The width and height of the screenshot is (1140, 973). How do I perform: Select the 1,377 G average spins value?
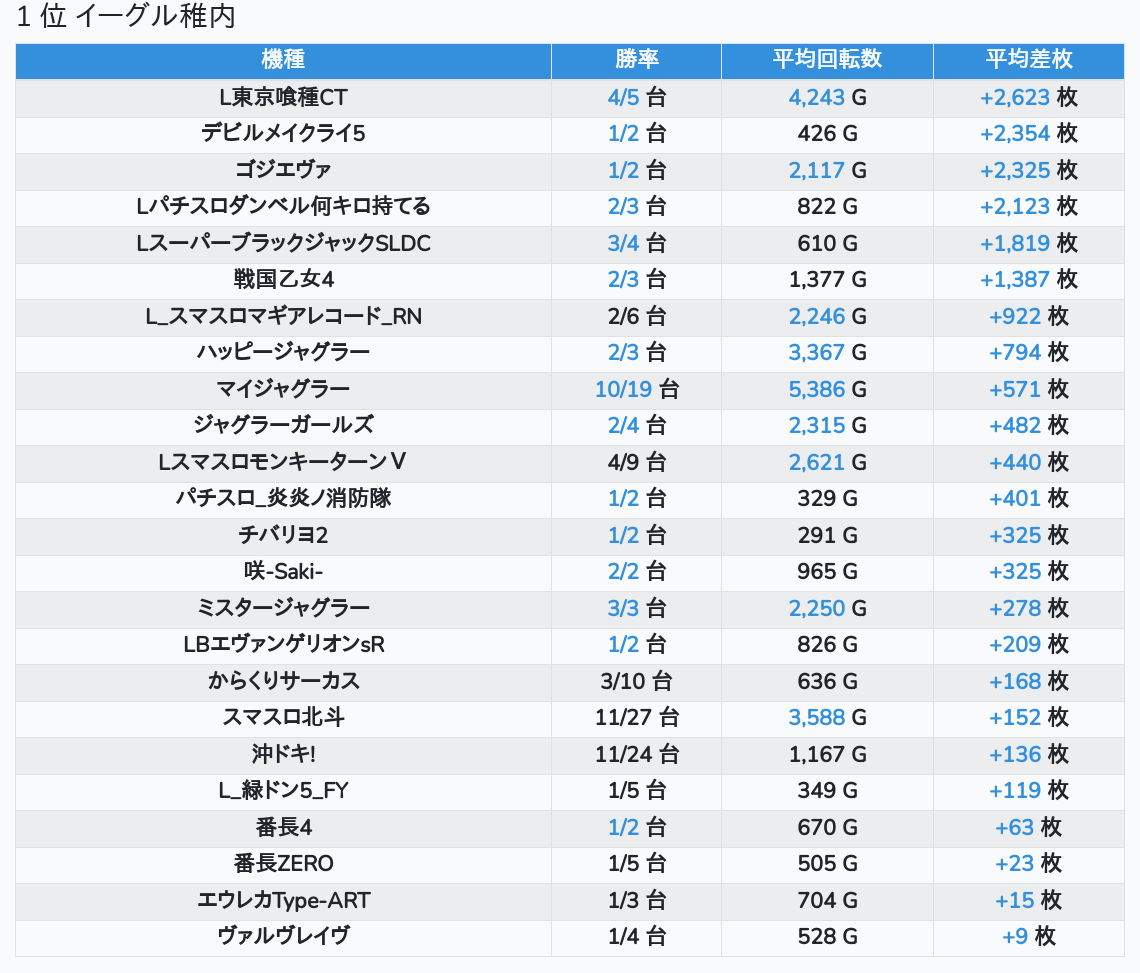(x=827, y=279)
